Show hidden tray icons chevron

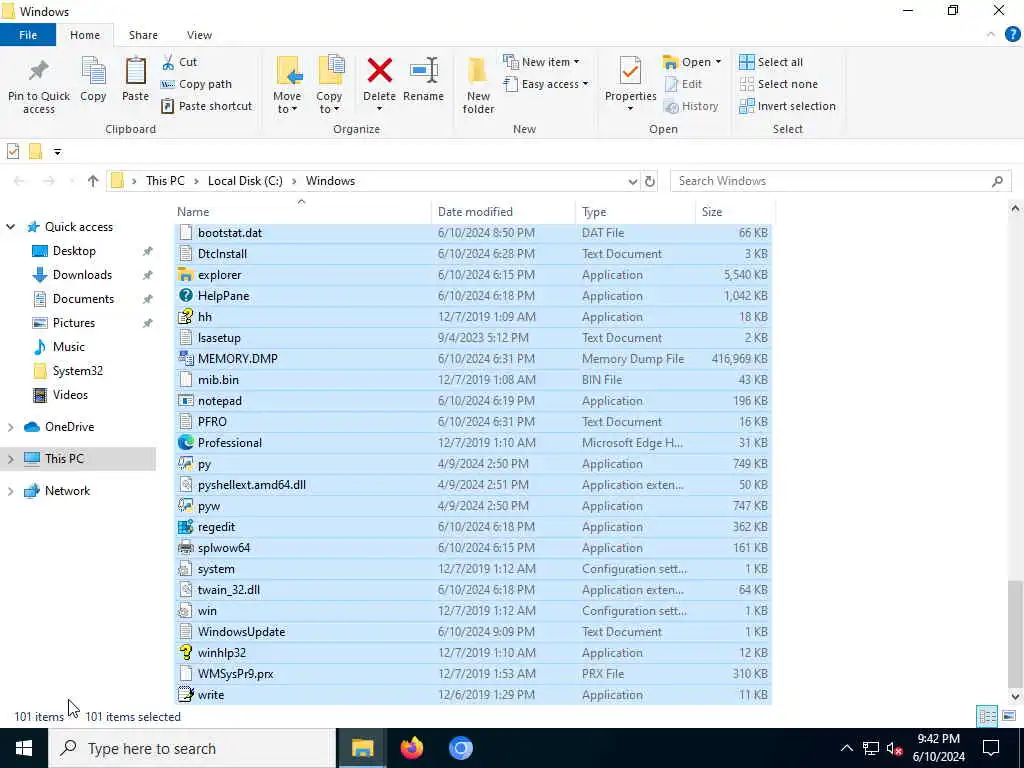(846, 748)
